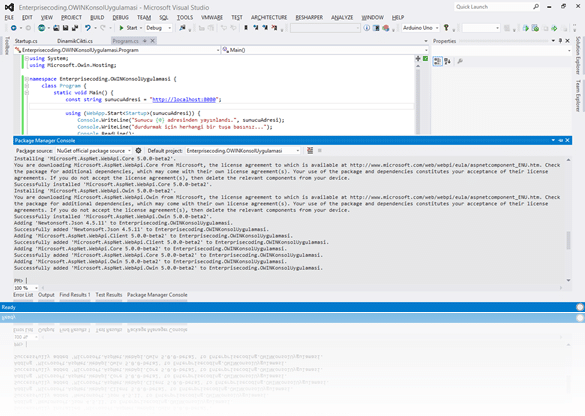
Task: Click the Open File toolbar icon
Action: click(56, 28)
